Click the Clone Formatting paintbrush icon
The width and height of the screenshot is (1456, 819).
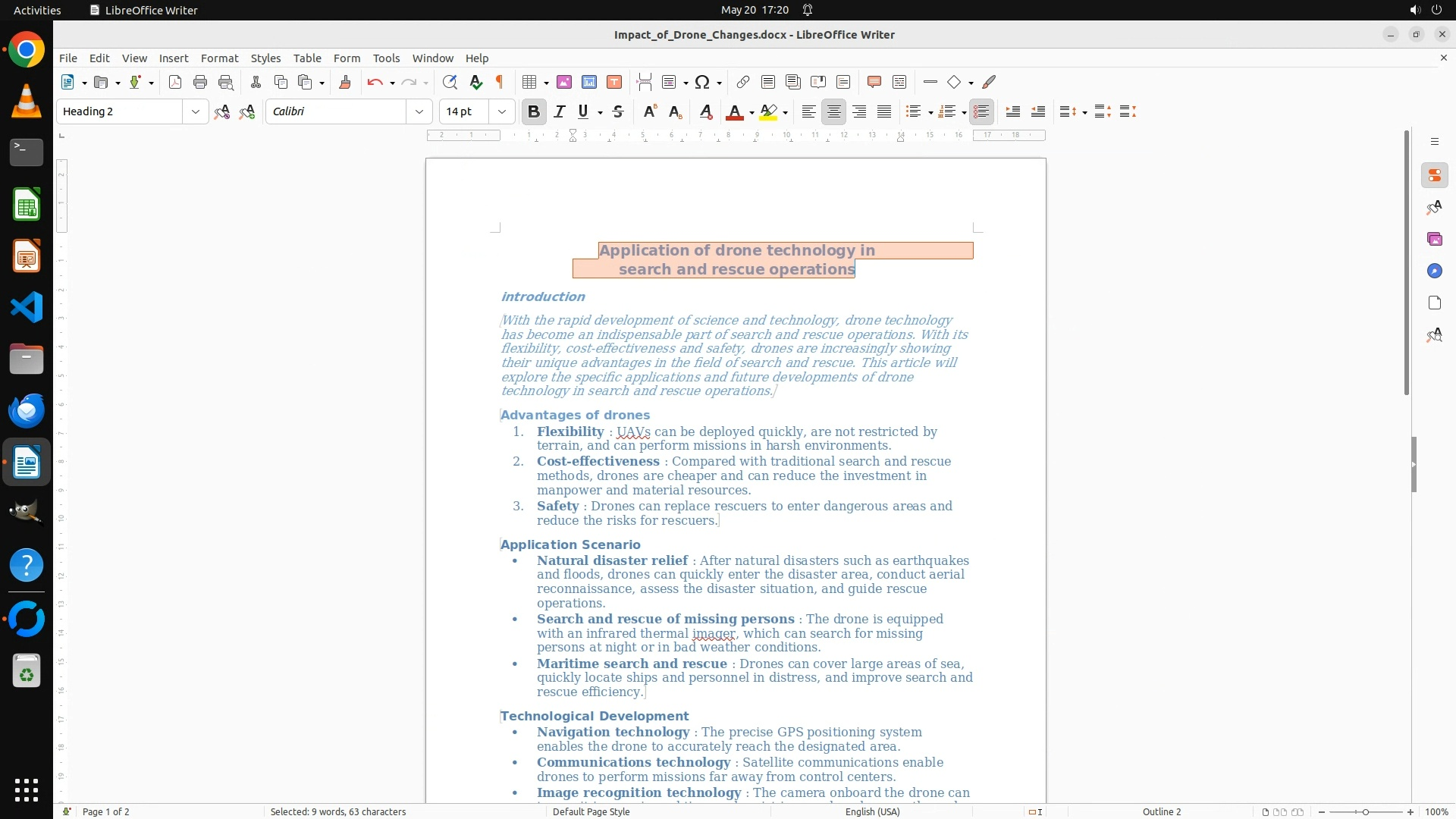345,83
